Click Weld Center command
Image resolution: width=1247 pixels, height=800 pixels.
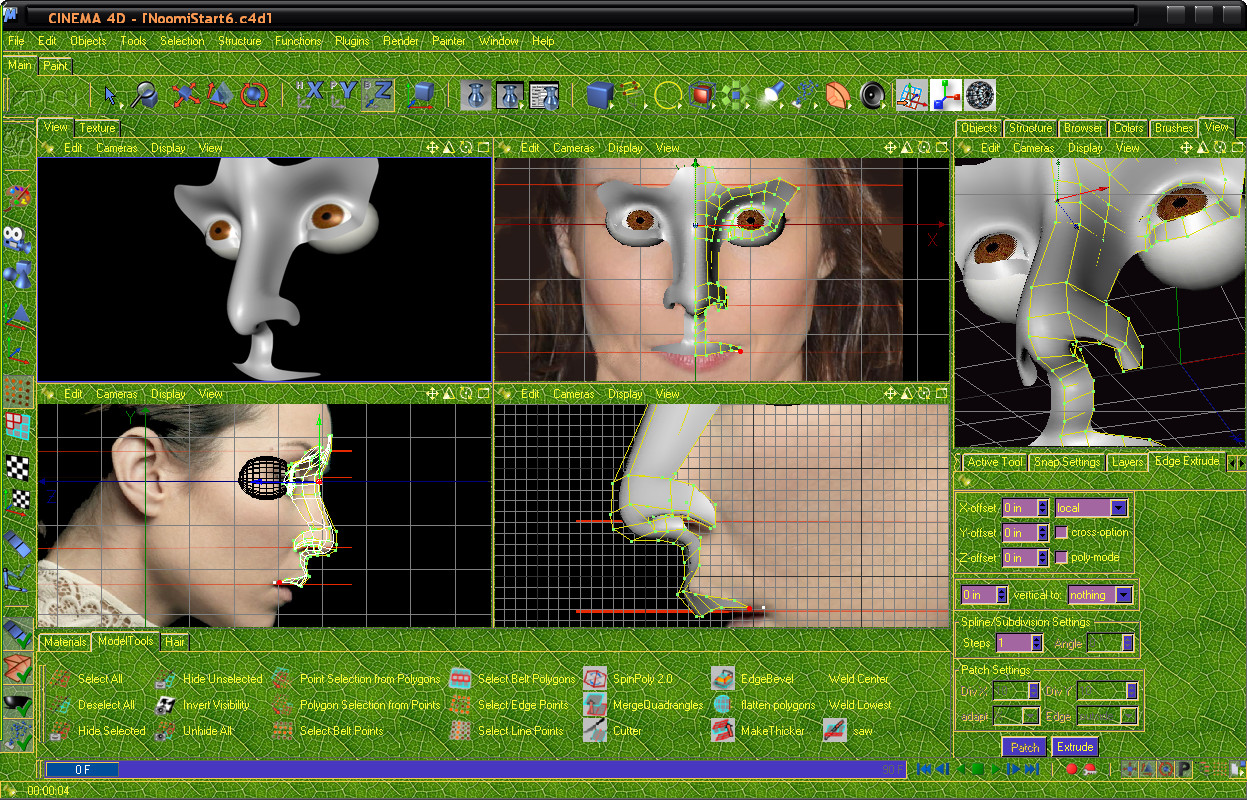click(859, 679)
